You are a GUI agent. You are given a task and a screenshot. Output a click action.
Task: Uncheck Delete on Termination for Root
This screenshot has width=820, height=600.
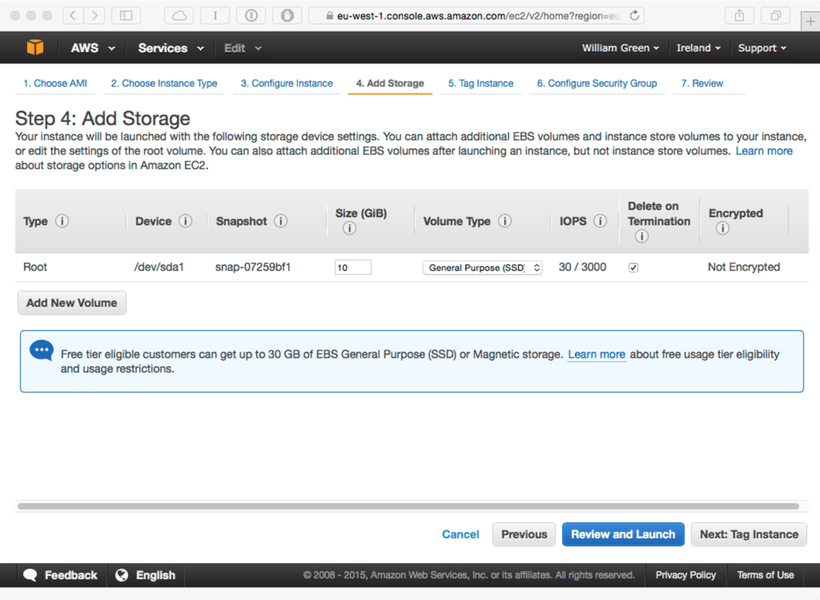pyautogui.click(x=633, y=267)
